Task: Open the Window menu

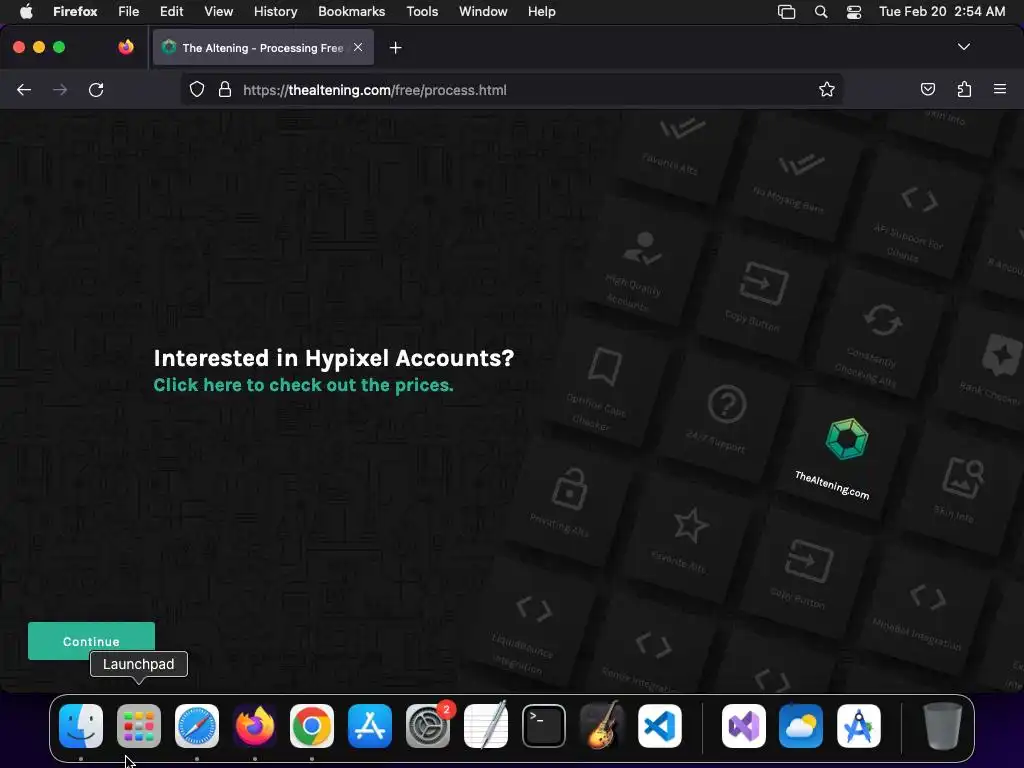Action: pyautogui.click(x=483, y=12)
